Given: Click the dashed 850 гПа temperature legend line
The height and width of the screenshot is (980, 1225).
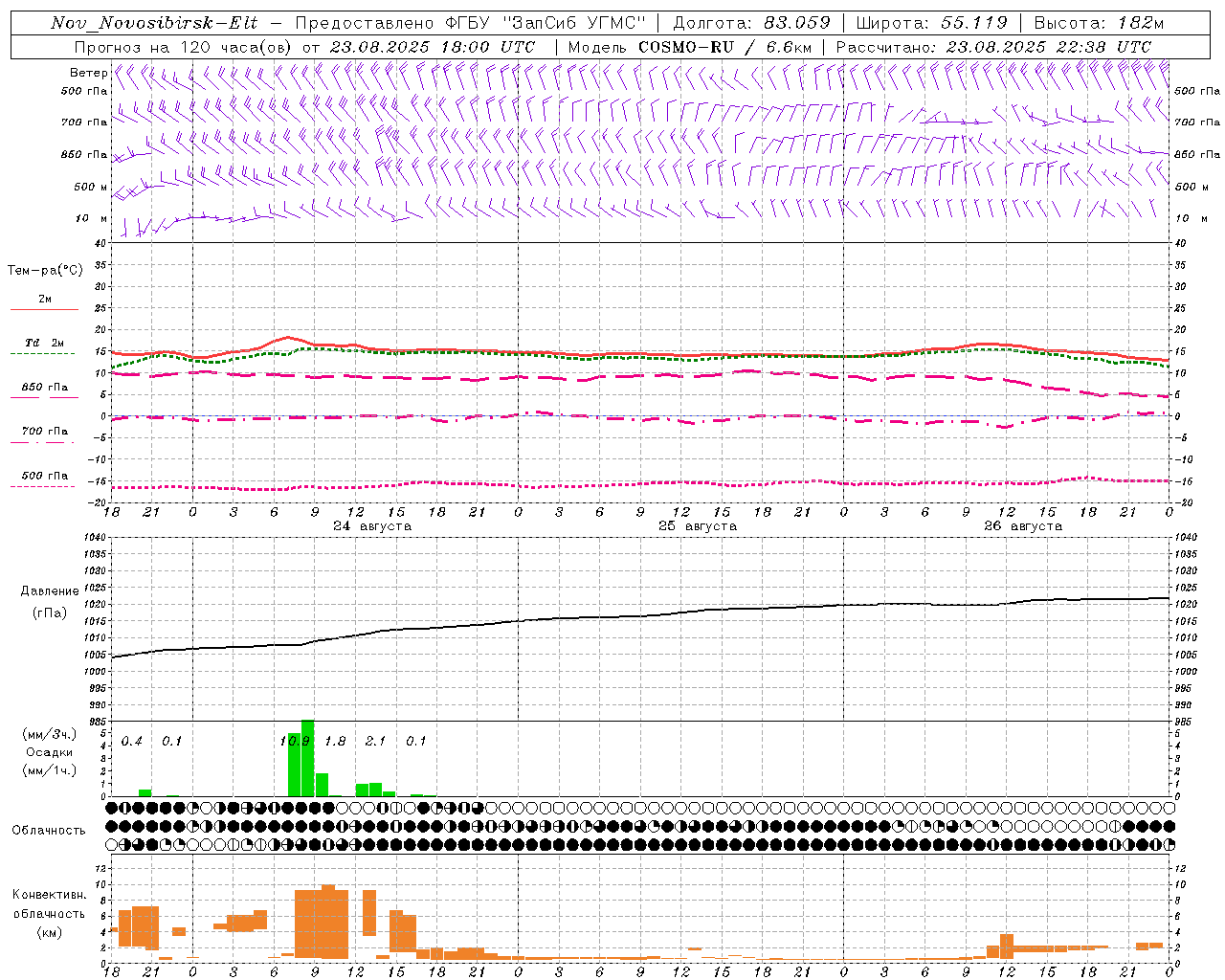Looking at the screenshot, I should point(44,397).
